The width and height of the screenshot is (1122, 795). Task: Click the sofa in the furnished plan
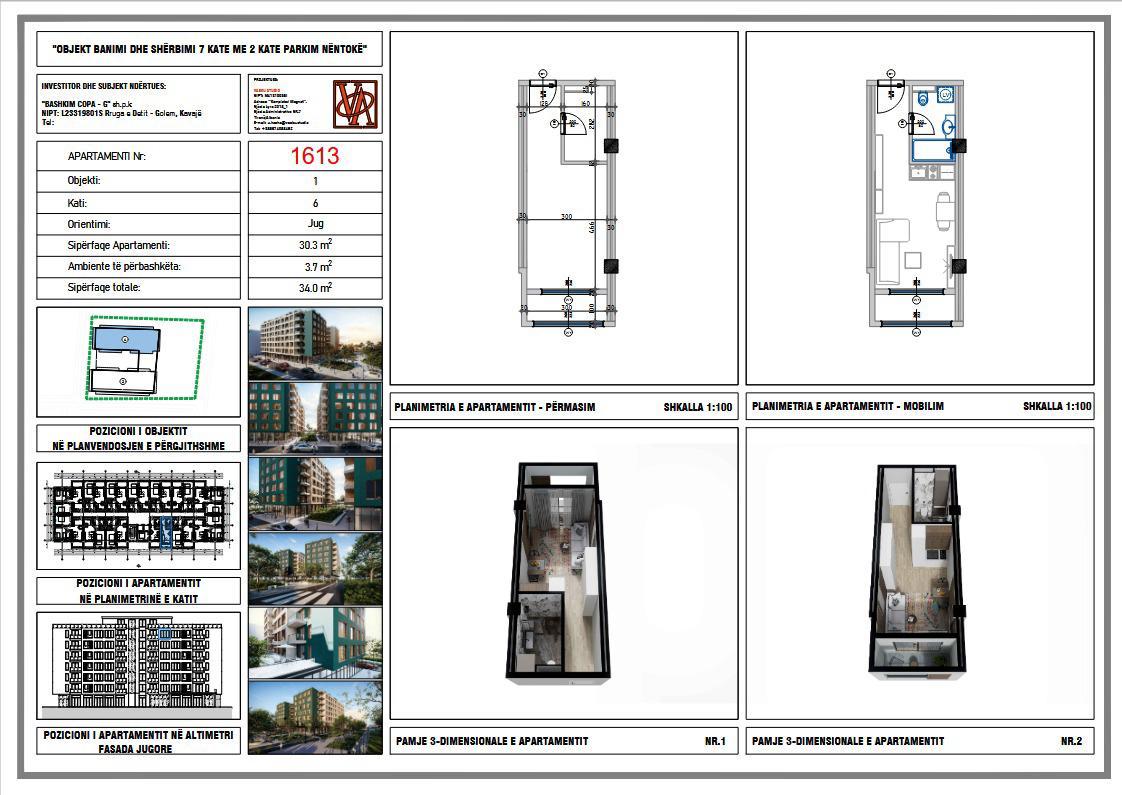click(891, 243)
